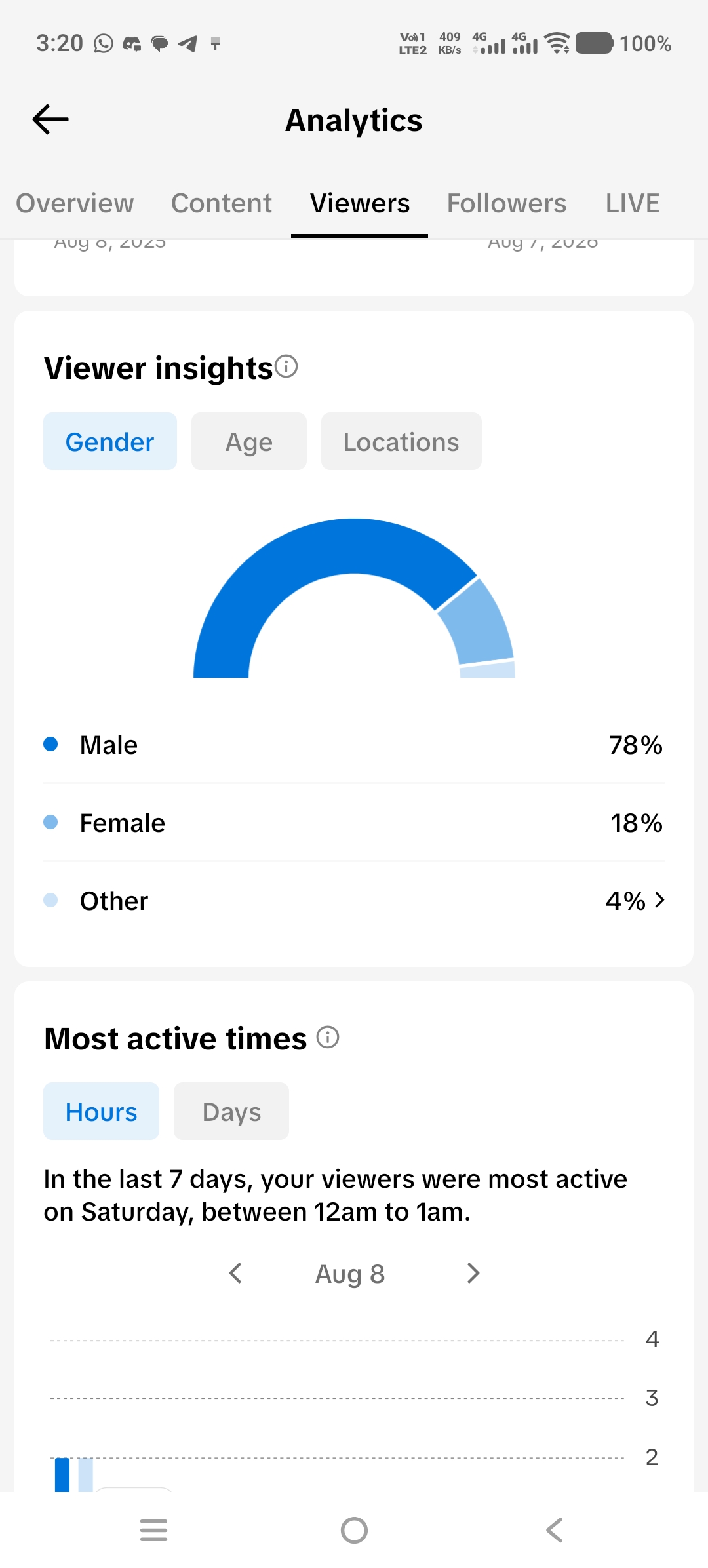Show active times by Hours
Viewport: 708px width, 1568px height.
click(x=101, y=1111)
